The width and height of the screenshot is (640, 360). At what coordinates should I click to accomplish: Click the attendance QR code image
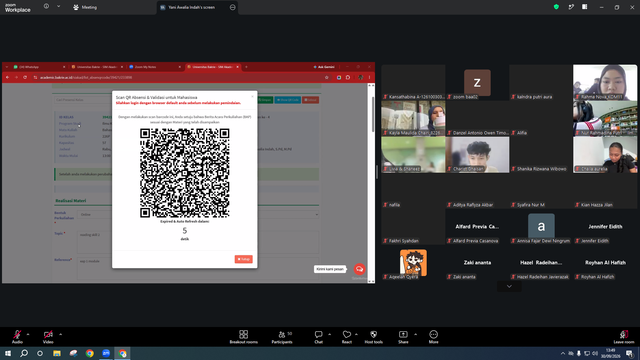coord(184,173)
